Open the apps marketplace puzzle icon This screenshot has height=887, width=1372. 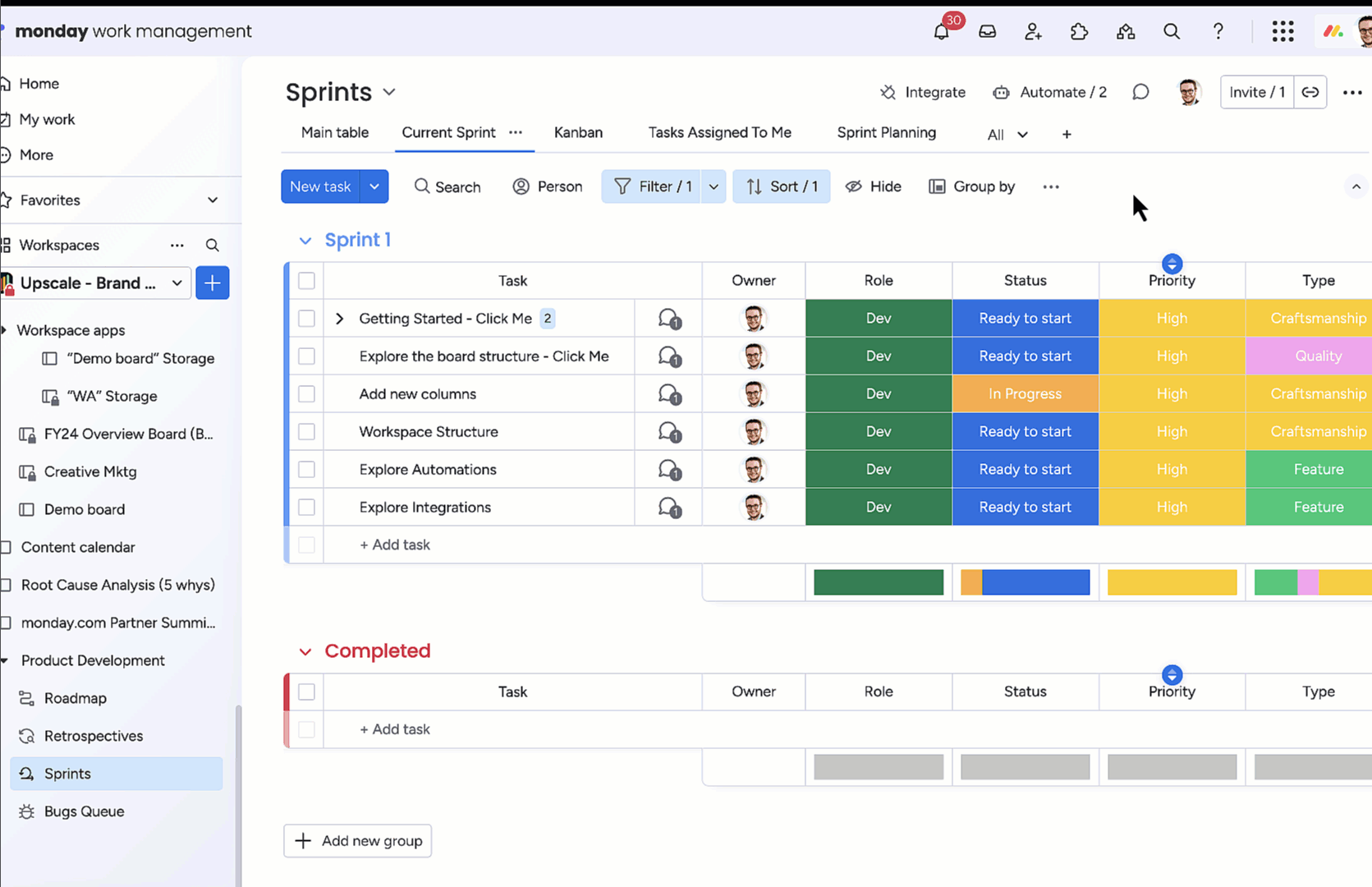1079,31
